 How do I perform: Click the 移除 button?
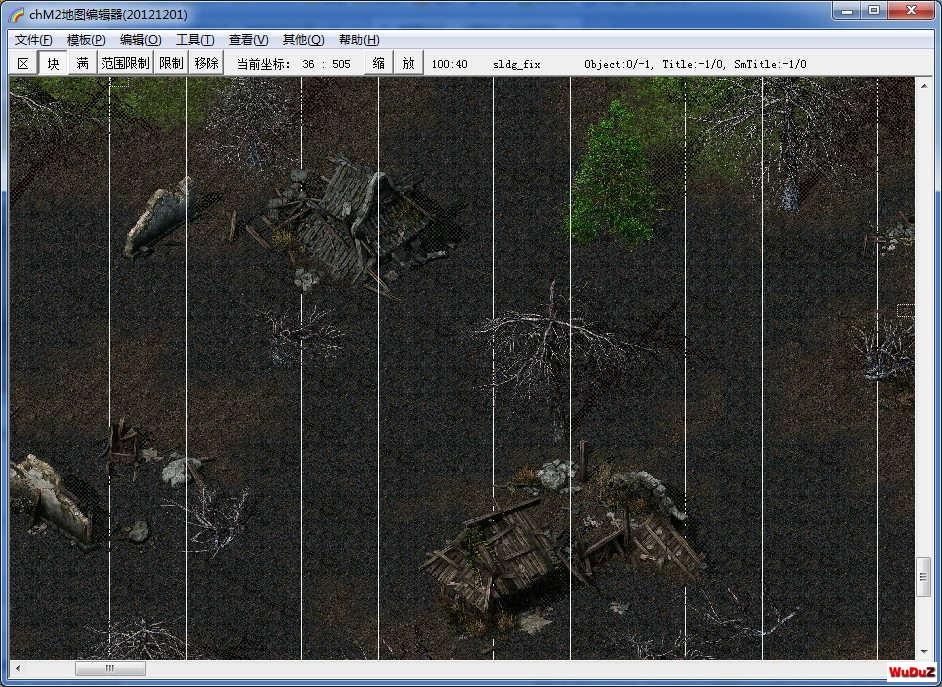click(207, 63)
